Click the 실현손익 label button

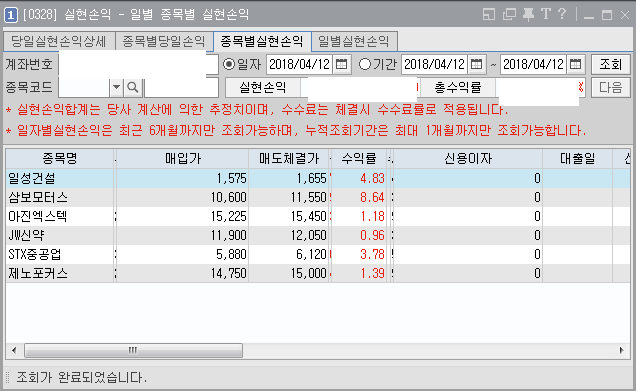262,87
